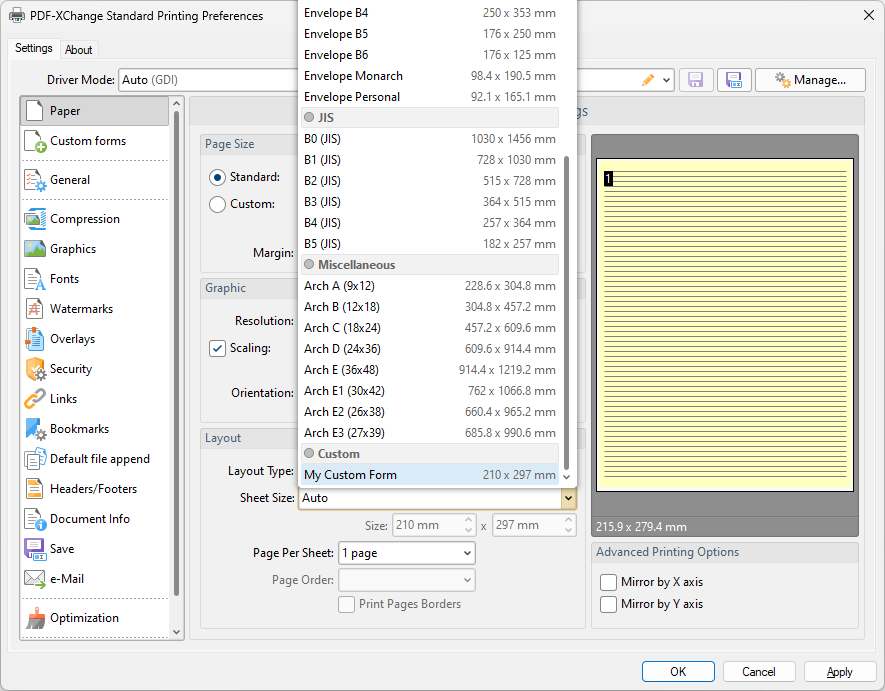Select the Standard page size radio button
Viewport: 885px width, 691px height.
pyautogui.click(x=217, y=177)
